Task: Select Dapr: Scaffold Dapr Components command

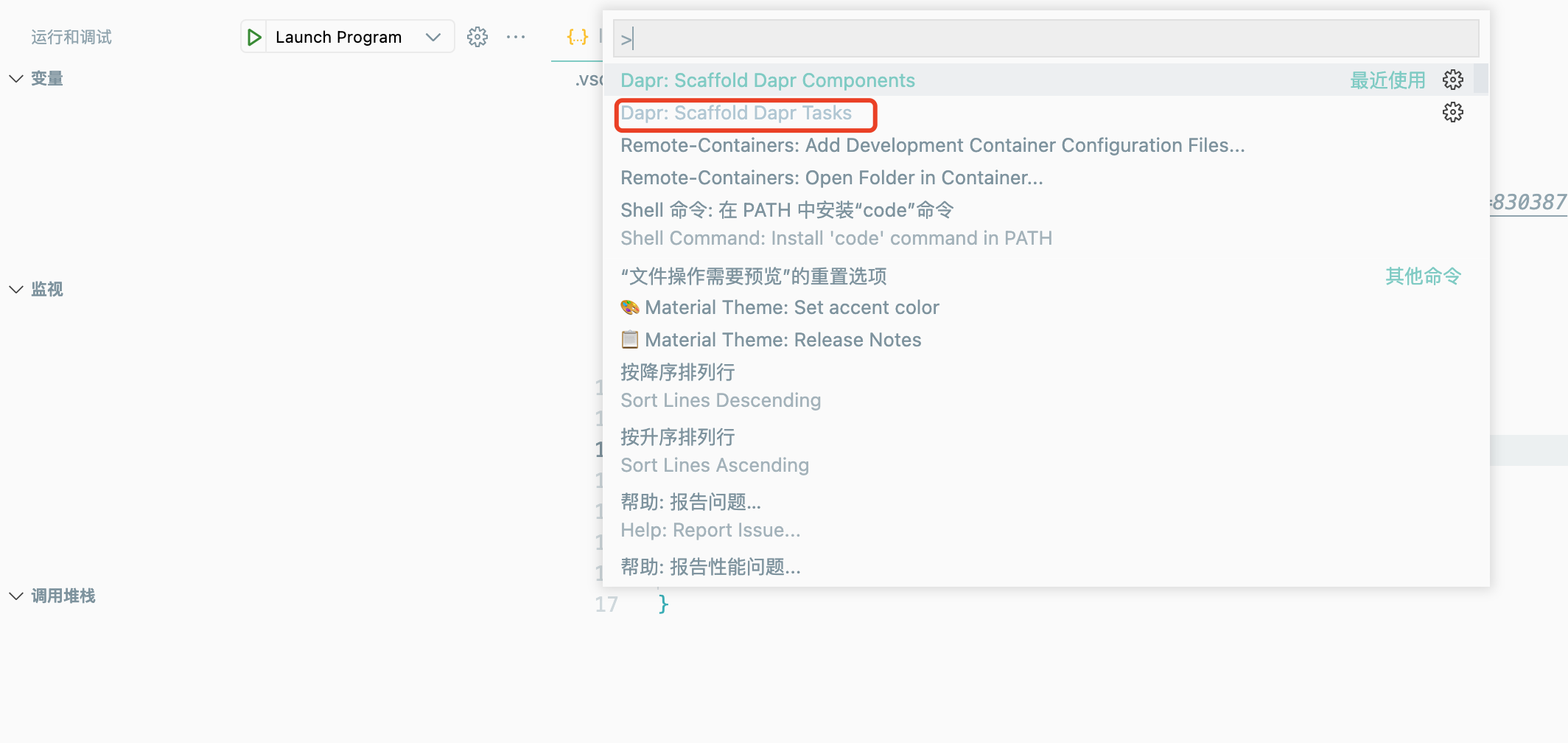Action: point(767,80)
